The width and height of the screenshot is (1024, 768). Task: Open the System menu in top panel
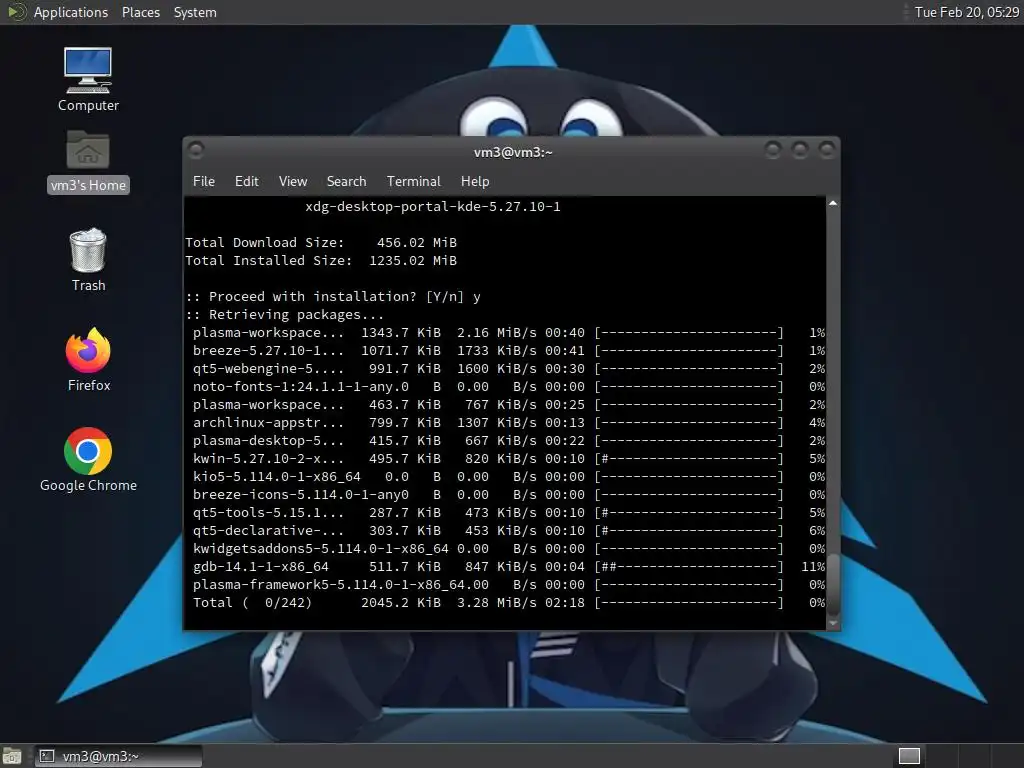pyautogui.click(x=195, y=12)
